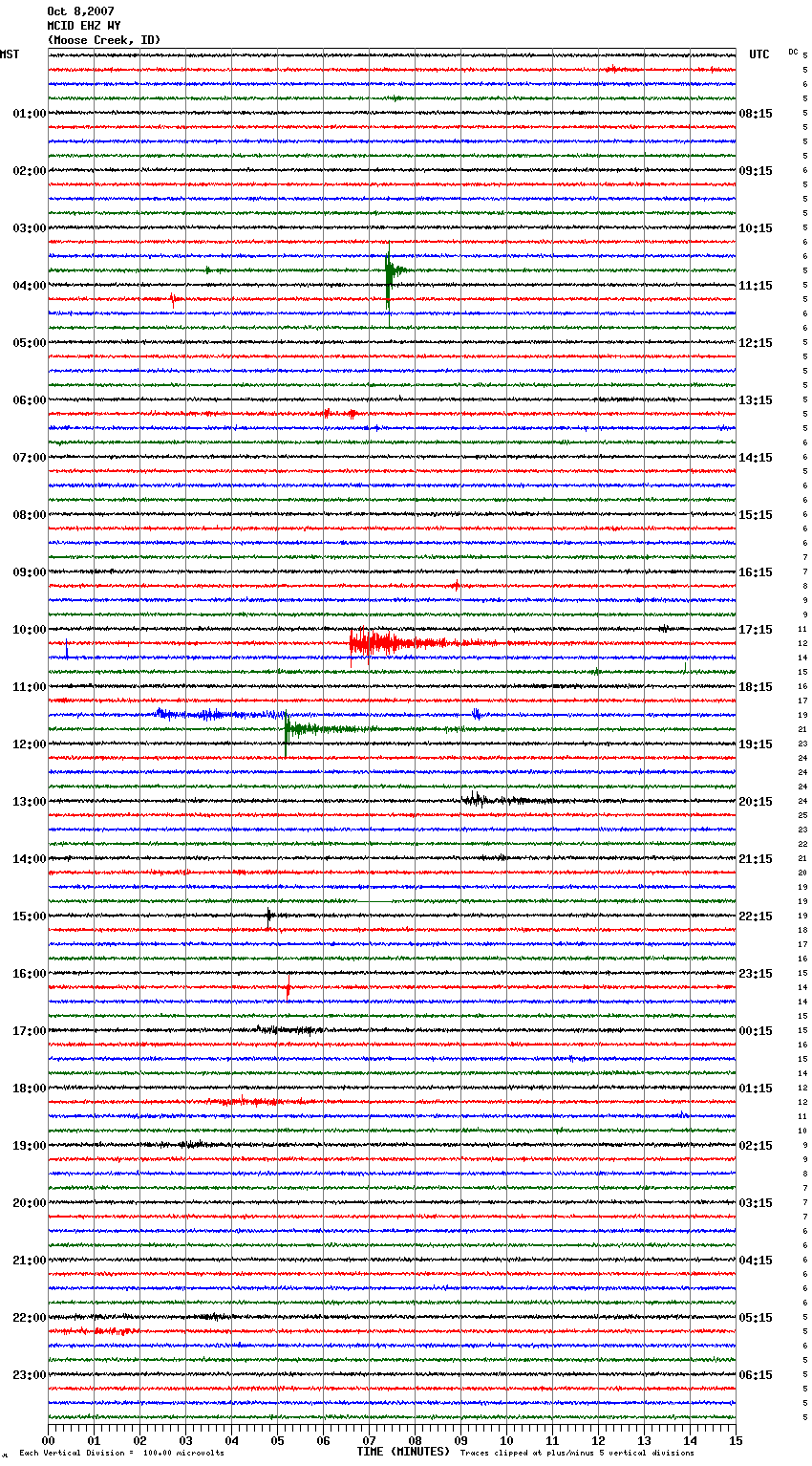This screenshot has height=1466, width=812.
Task: Select the 12:15 UTC time label
Action: pyautogui.click(x=756, y=343)
